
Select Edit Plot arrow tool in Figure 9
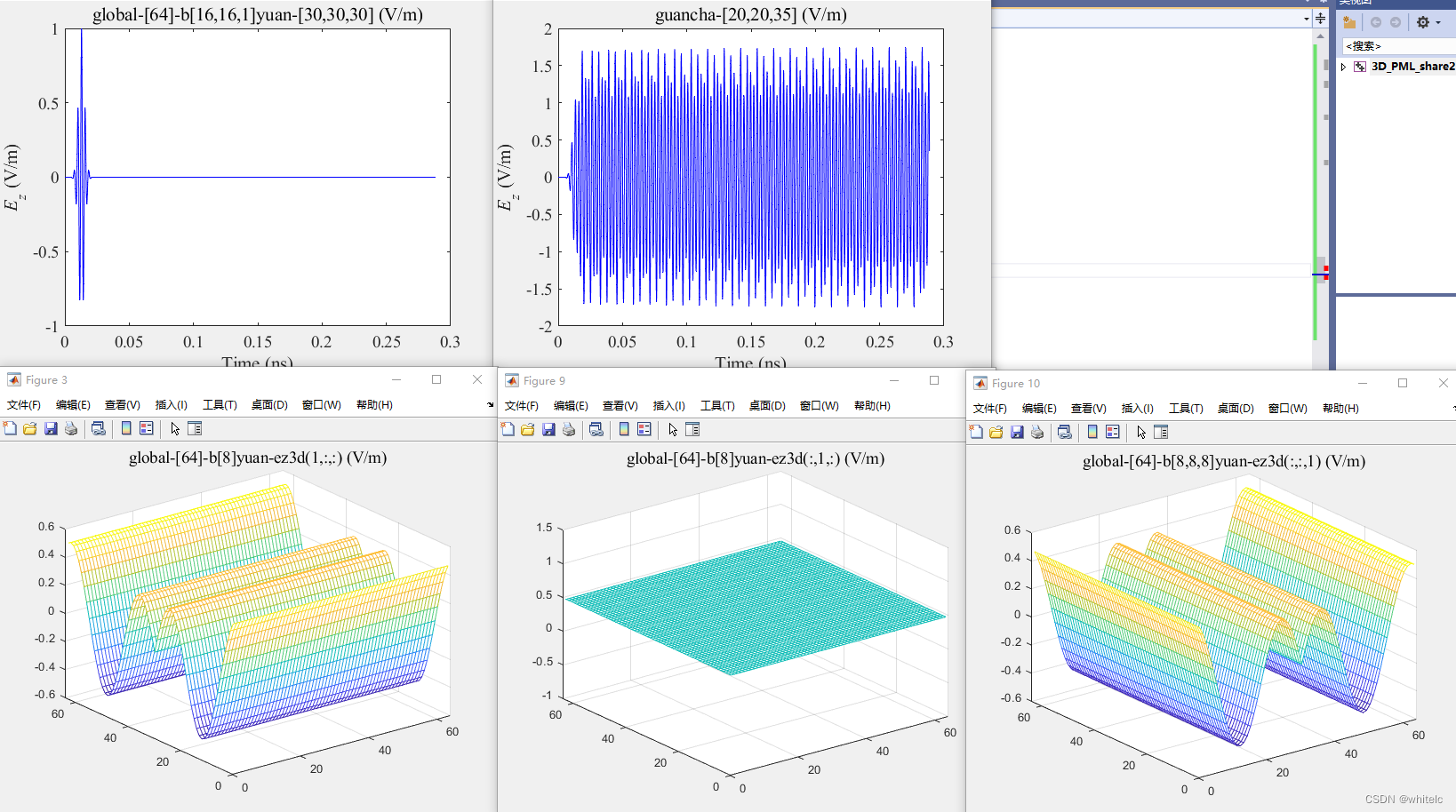point(673,429)
